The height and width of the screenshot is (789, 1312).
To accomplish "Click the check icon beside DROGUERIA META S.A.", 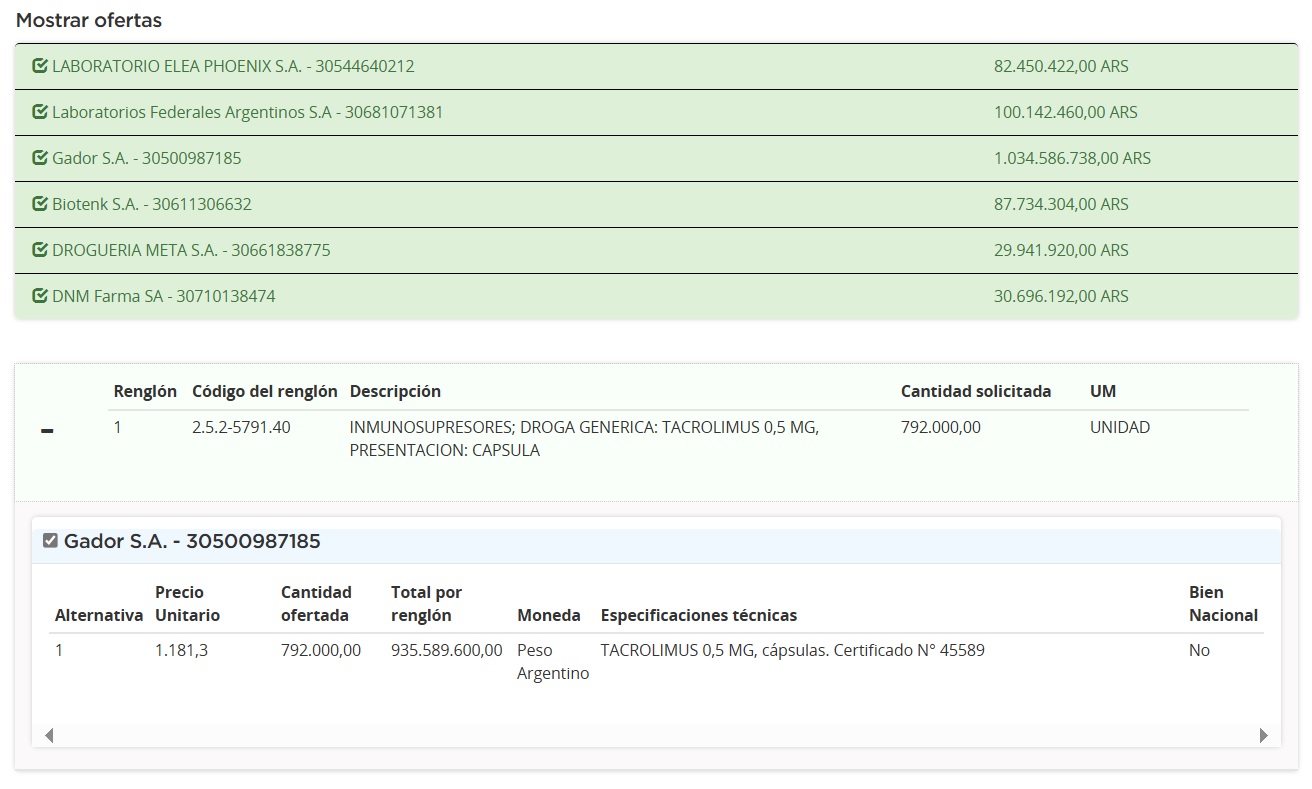I will (x=40, y=250).
